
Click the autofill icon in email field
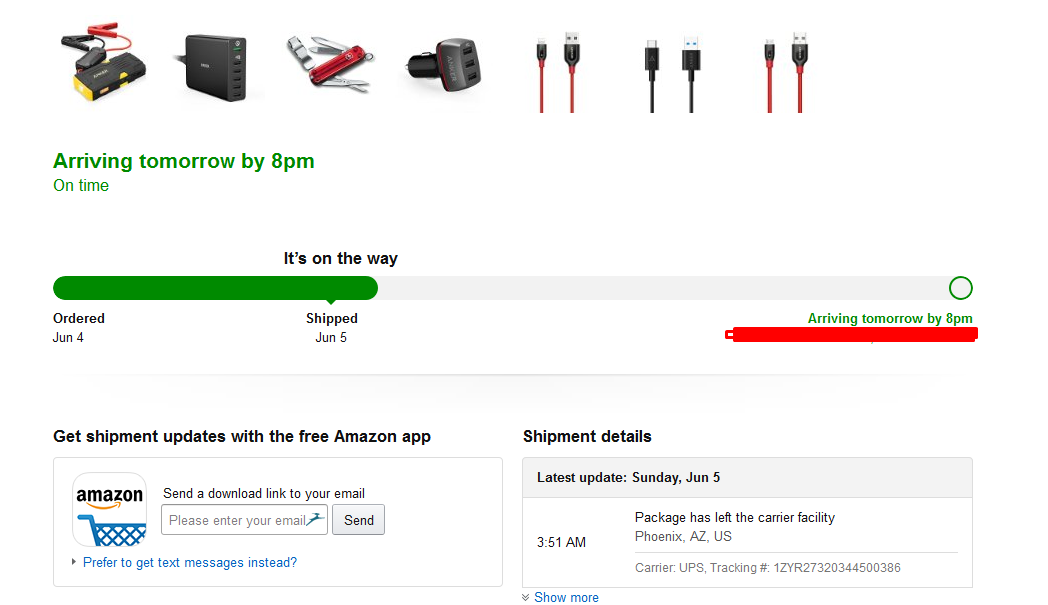point(315,518)
